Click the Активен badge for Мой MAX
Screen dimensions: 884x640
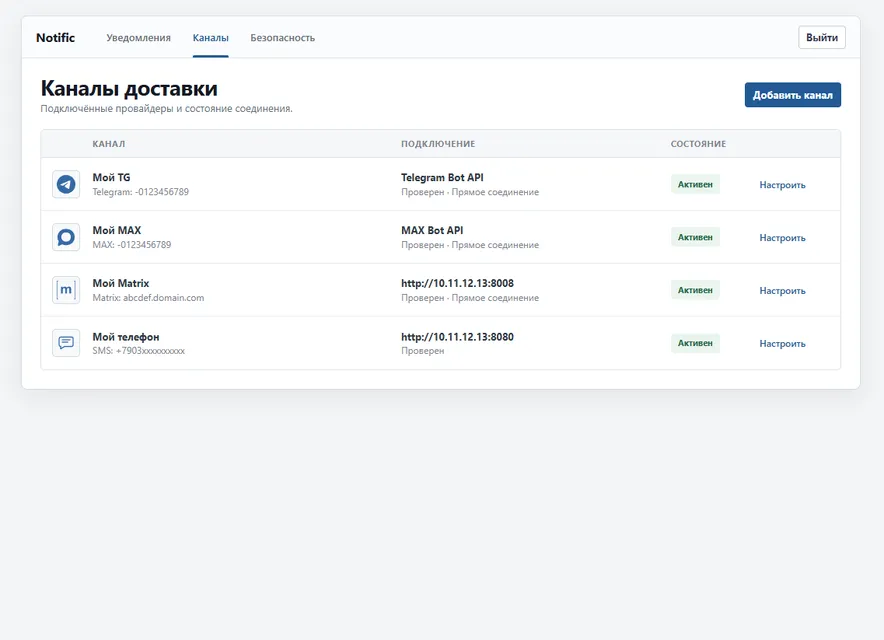(x=695, y=237)
